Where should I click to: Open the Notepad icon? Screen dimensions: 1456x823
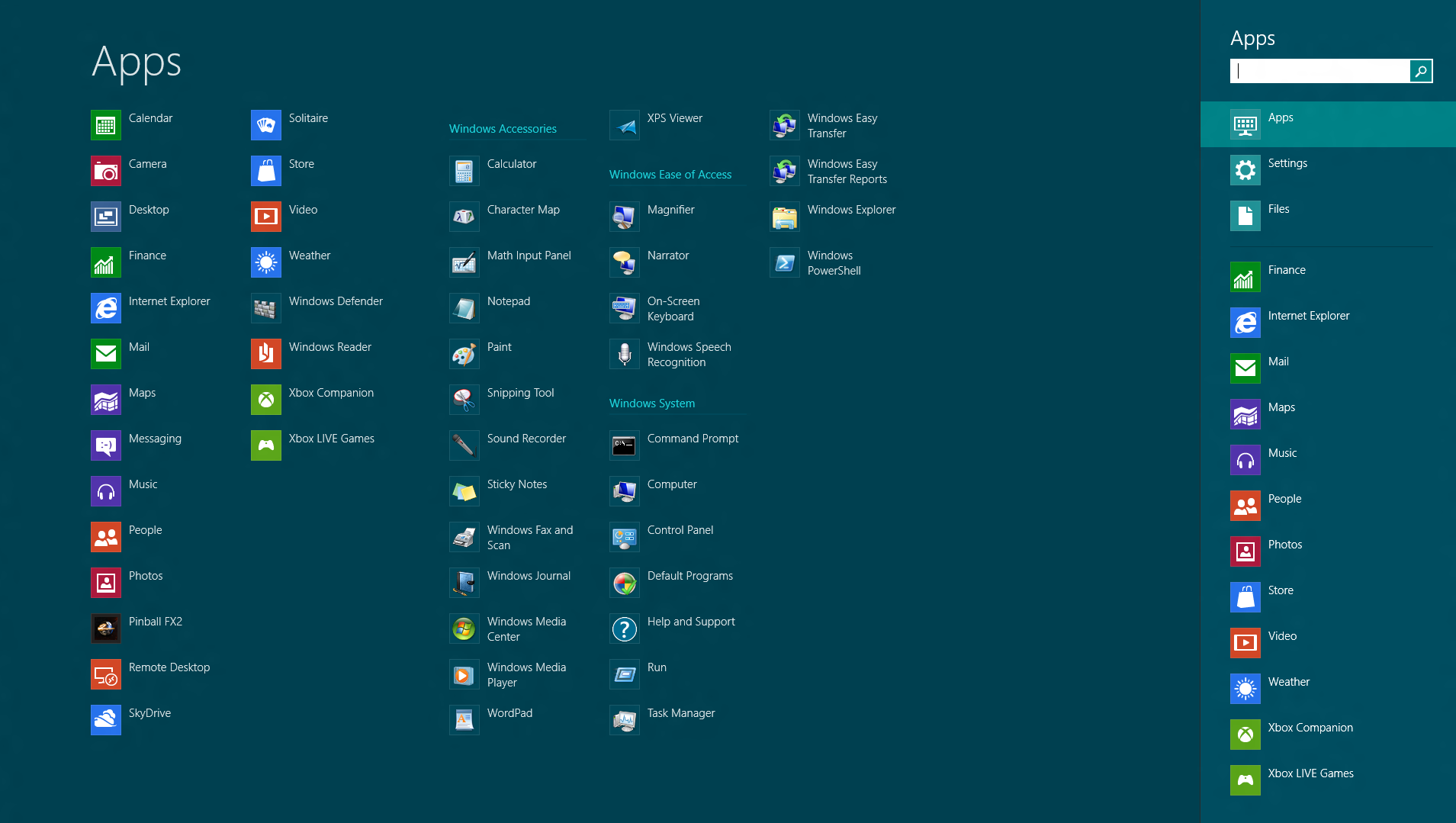tap(464, 308)
